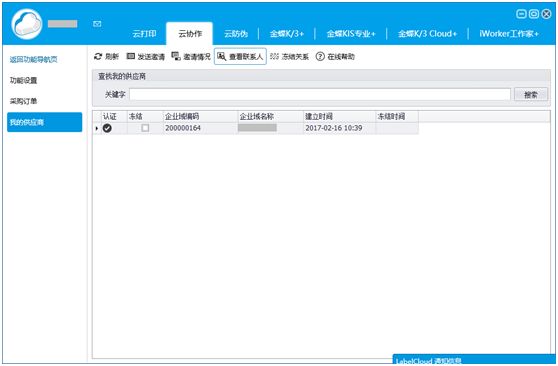Maximize the window
Screen dimensions: 558x366
[x=534, y=14]
